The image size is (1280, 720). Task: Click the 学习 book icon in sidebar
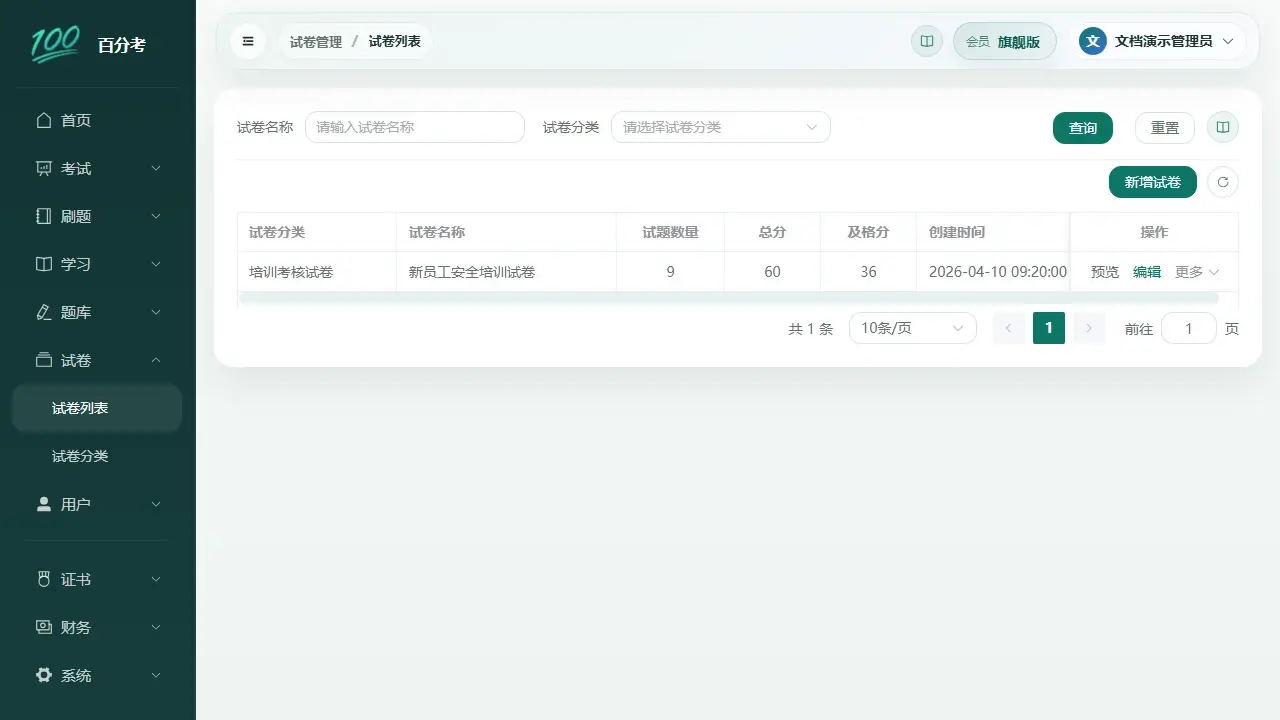[43, 264]
